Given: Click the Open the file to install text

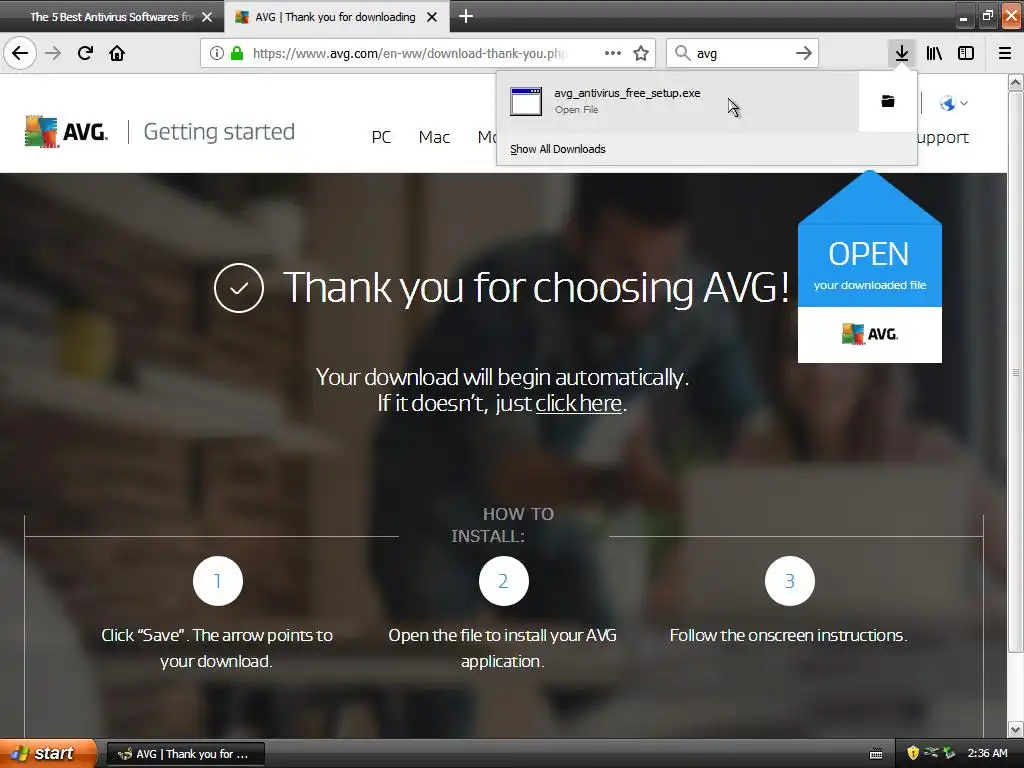Looking at the screenshot, I should [502, 648].
